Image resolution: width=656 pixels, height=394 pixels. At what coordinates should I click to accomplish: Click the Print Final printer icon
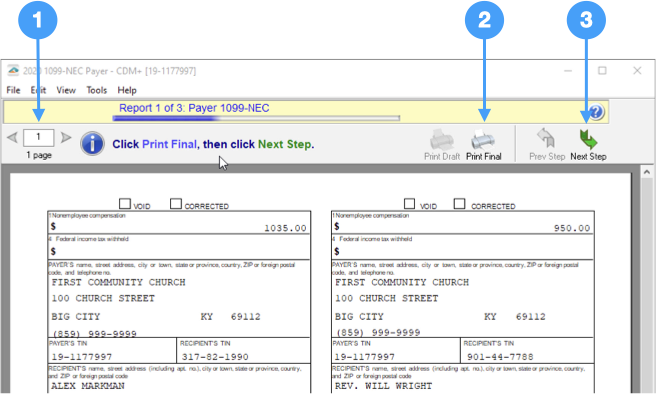click(483, 140)
